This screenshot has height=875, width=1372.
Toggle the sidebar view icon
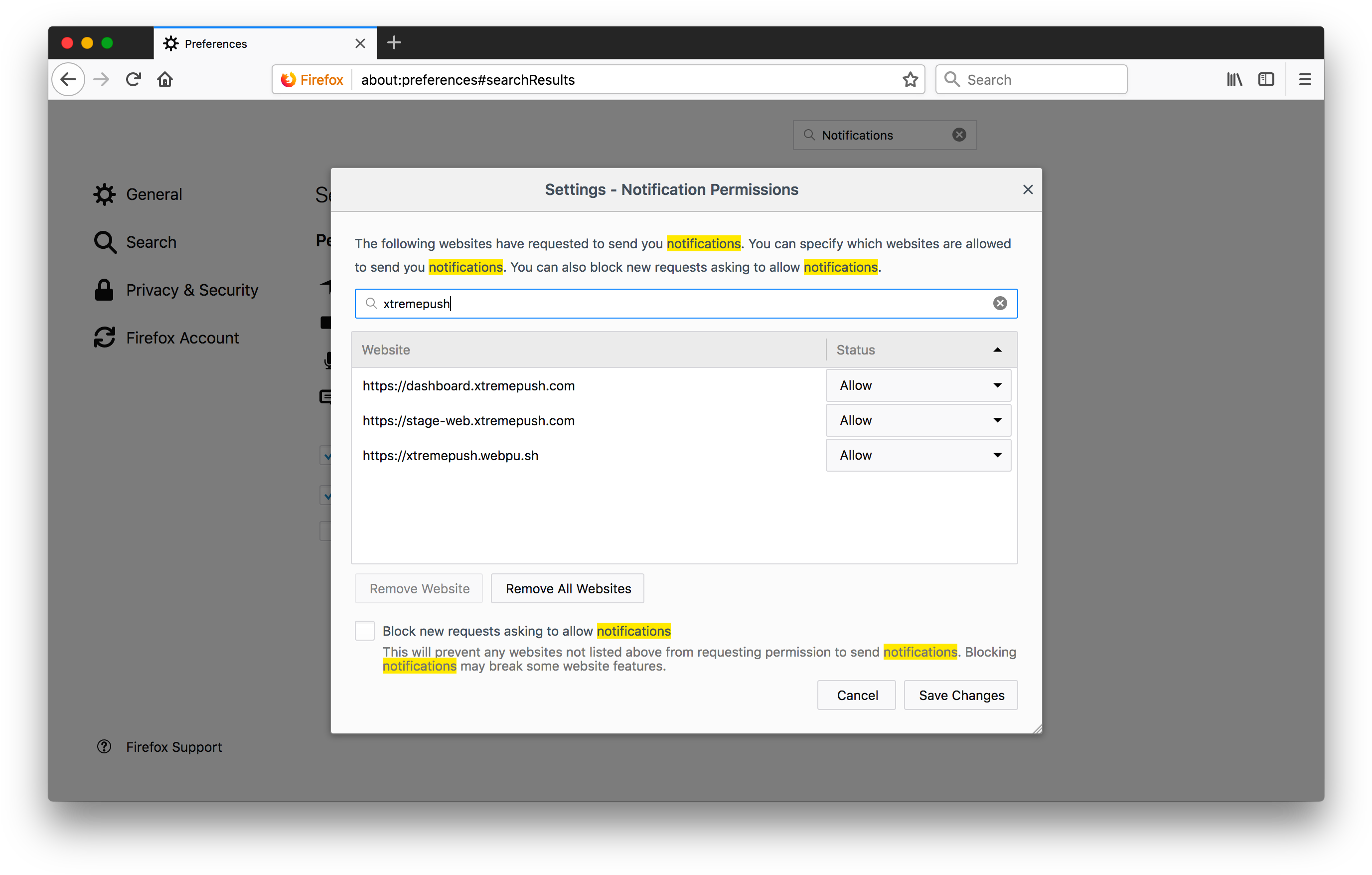click(1266, 79)
